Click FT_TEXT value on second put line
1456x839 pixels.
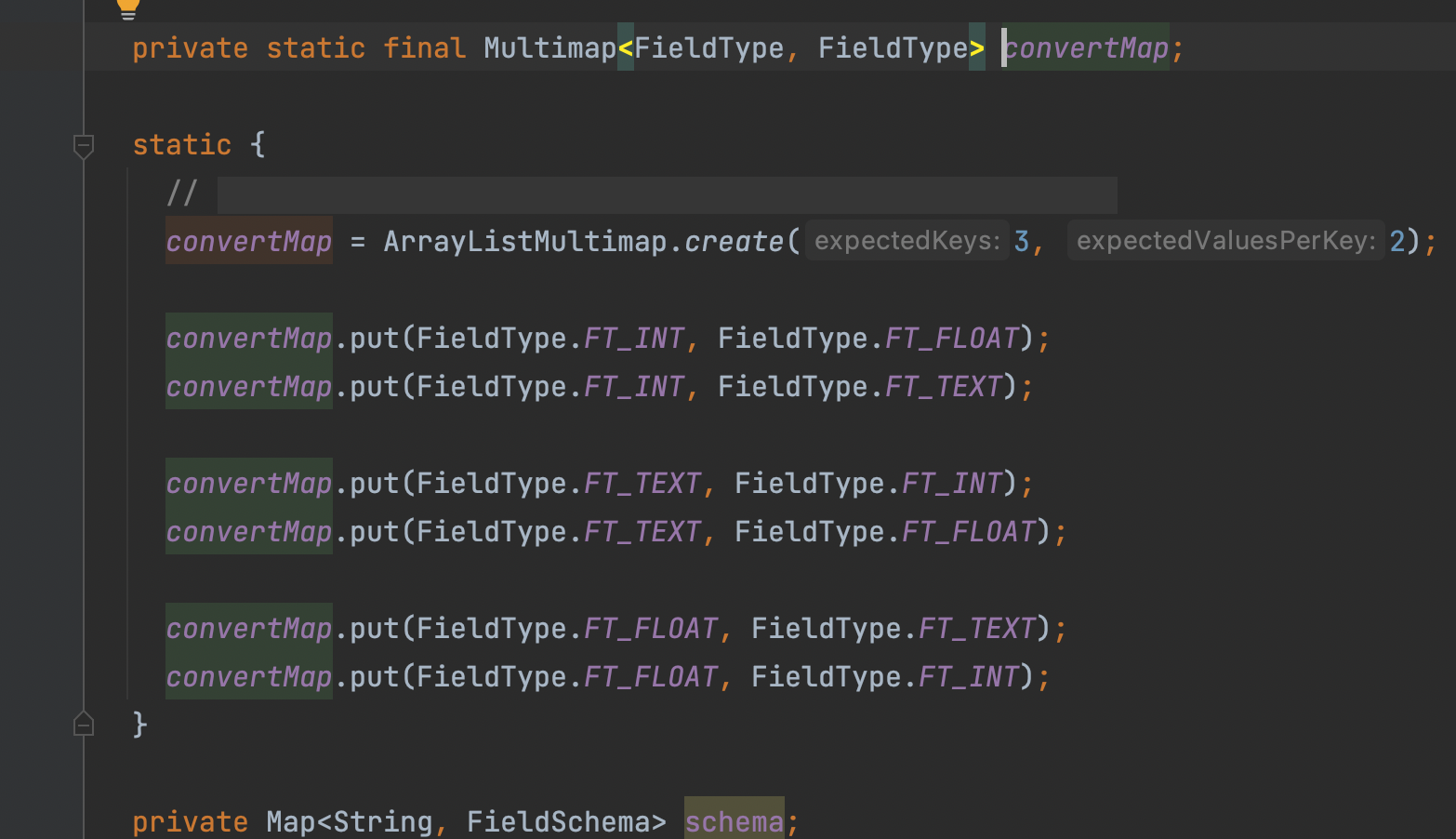pyautogui.click(x=944, y=386)
